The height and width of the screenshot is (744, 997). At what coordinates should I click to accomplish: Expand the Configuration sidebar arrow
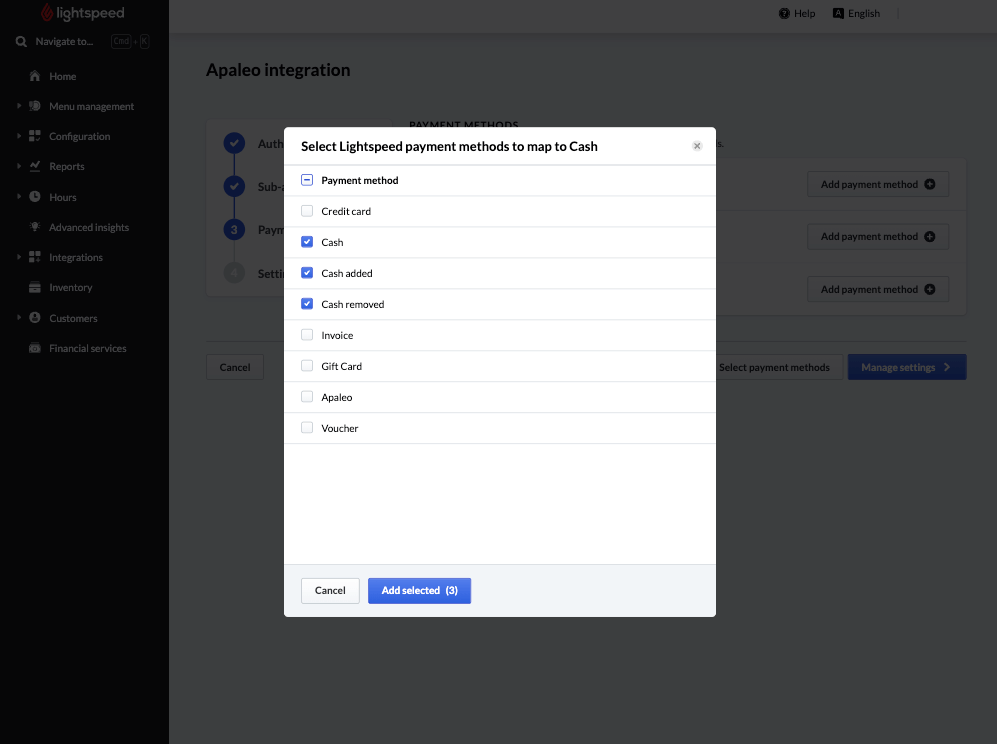(x=19, y=135)
